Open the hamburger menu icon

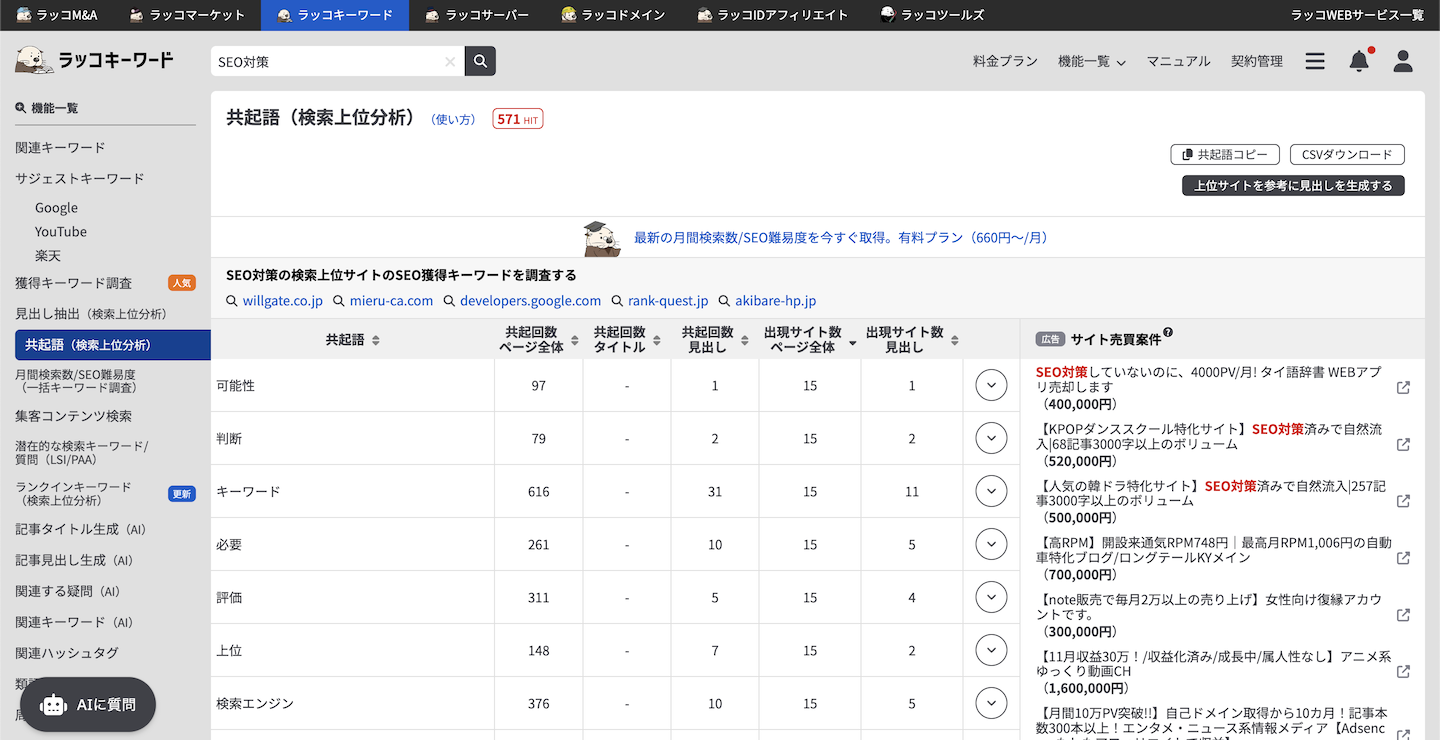click(x=1315, y=61)
